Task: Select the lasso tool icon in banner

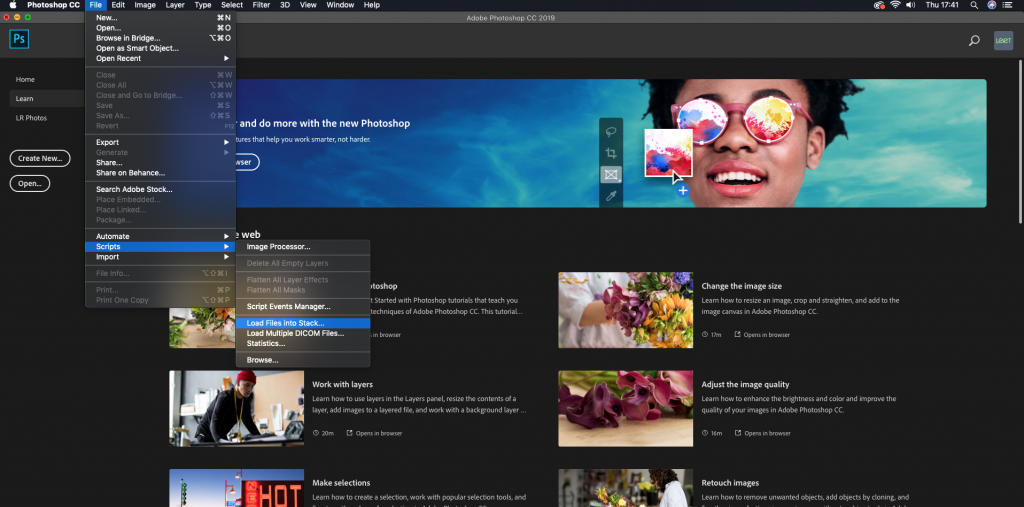Action: click(611, 131)
